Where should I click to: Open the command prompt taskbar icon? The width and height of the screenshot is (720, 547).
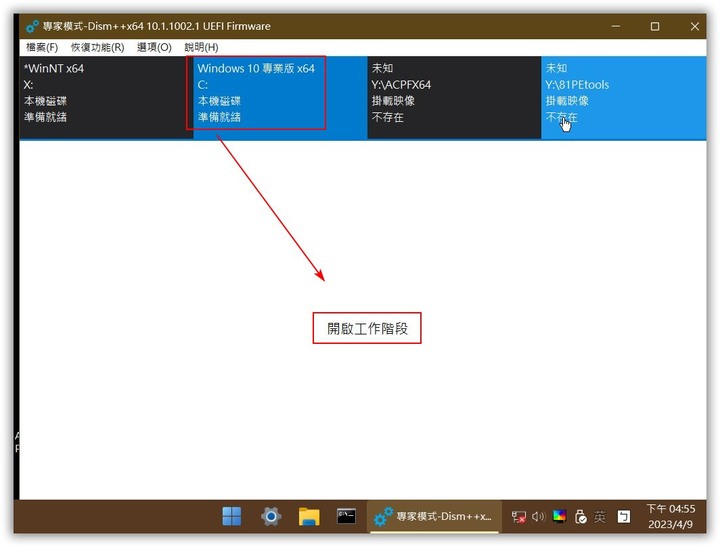(346, 516)
